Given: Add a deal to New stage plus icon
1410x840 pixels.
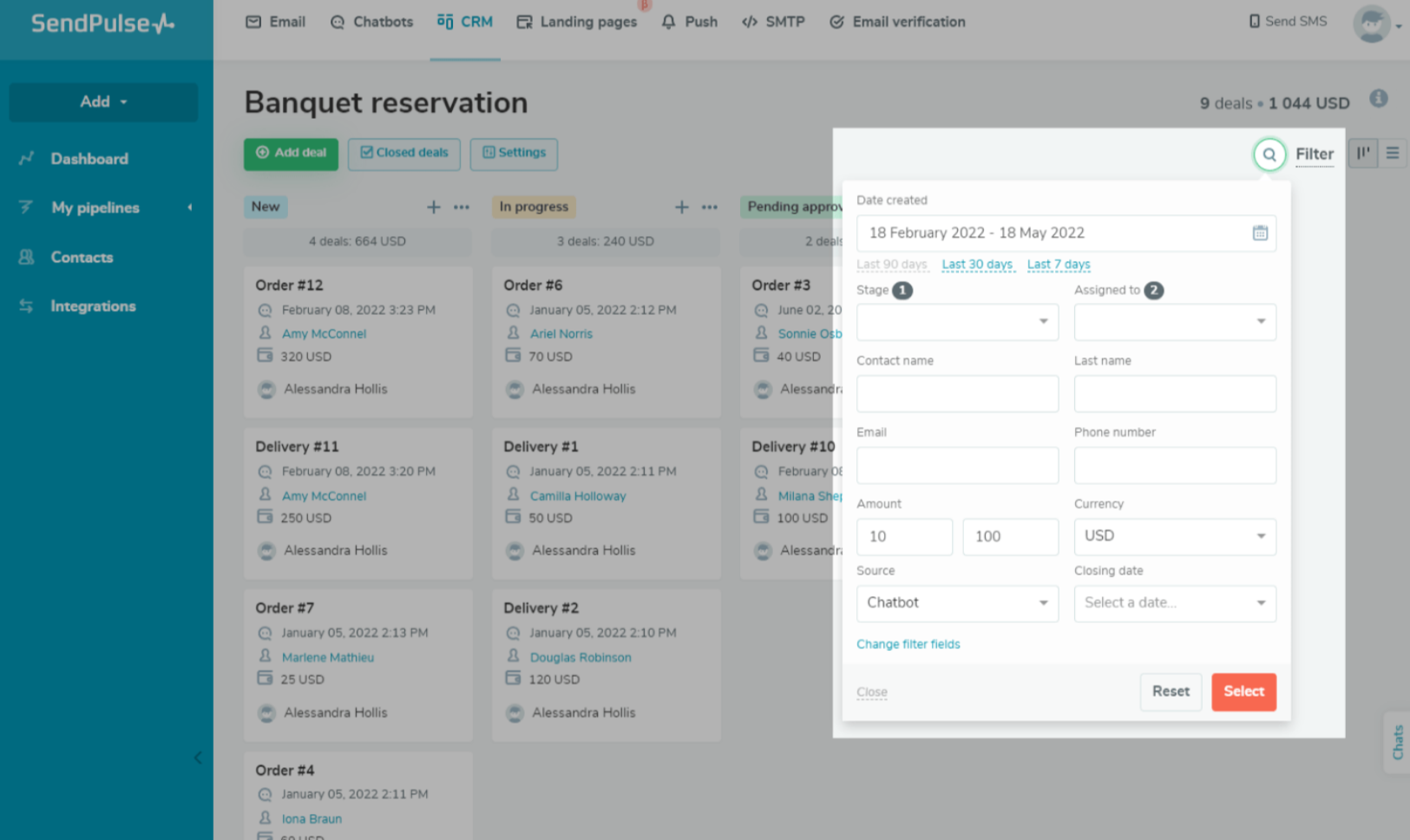Looking at the screenshot, I should (434, 207).
